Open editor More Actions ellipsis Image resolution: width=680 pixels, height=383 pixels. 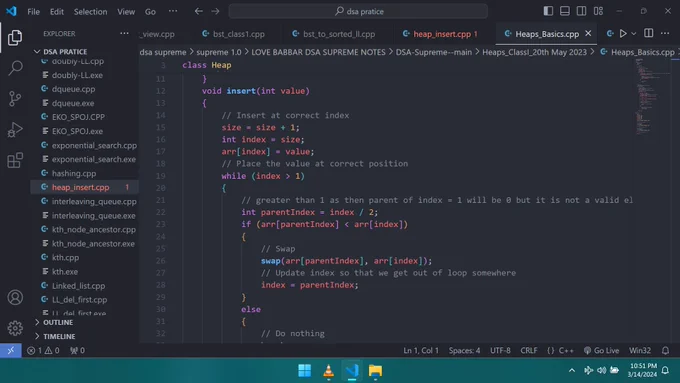coord(664,33)
